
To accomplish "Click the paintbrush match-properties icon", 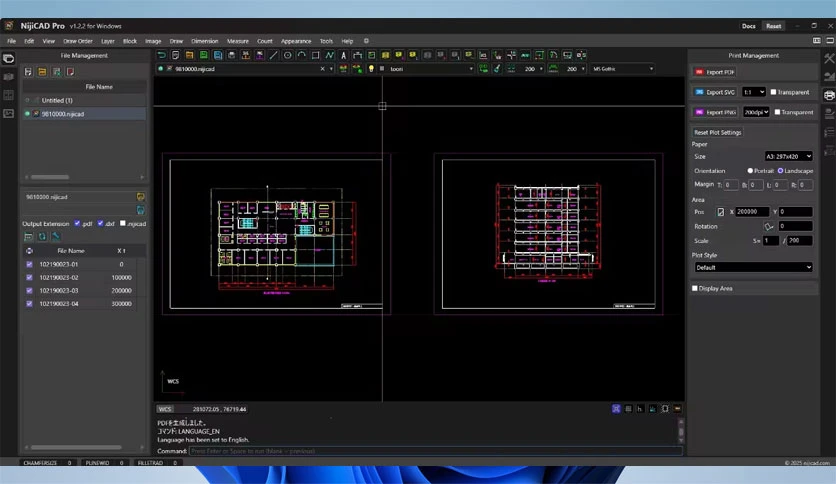I will coord(497,69).
